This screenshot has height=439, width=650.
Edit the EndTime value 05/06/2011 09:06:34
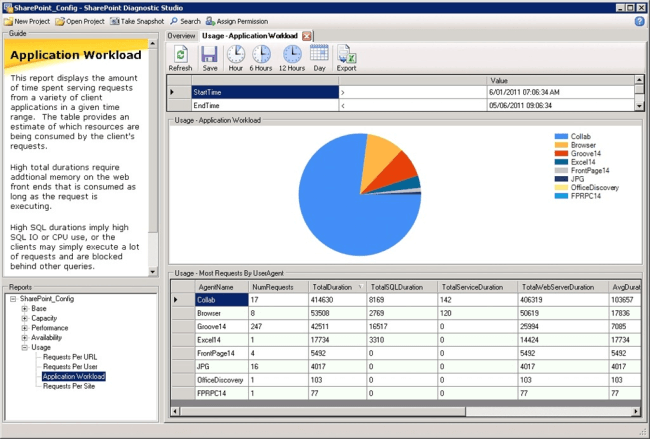click(560, 105)
